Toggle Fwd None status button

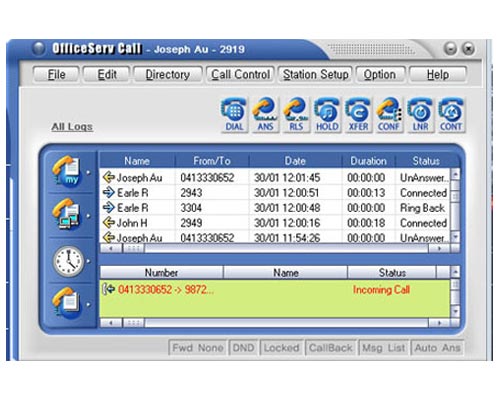click(197, 348)
